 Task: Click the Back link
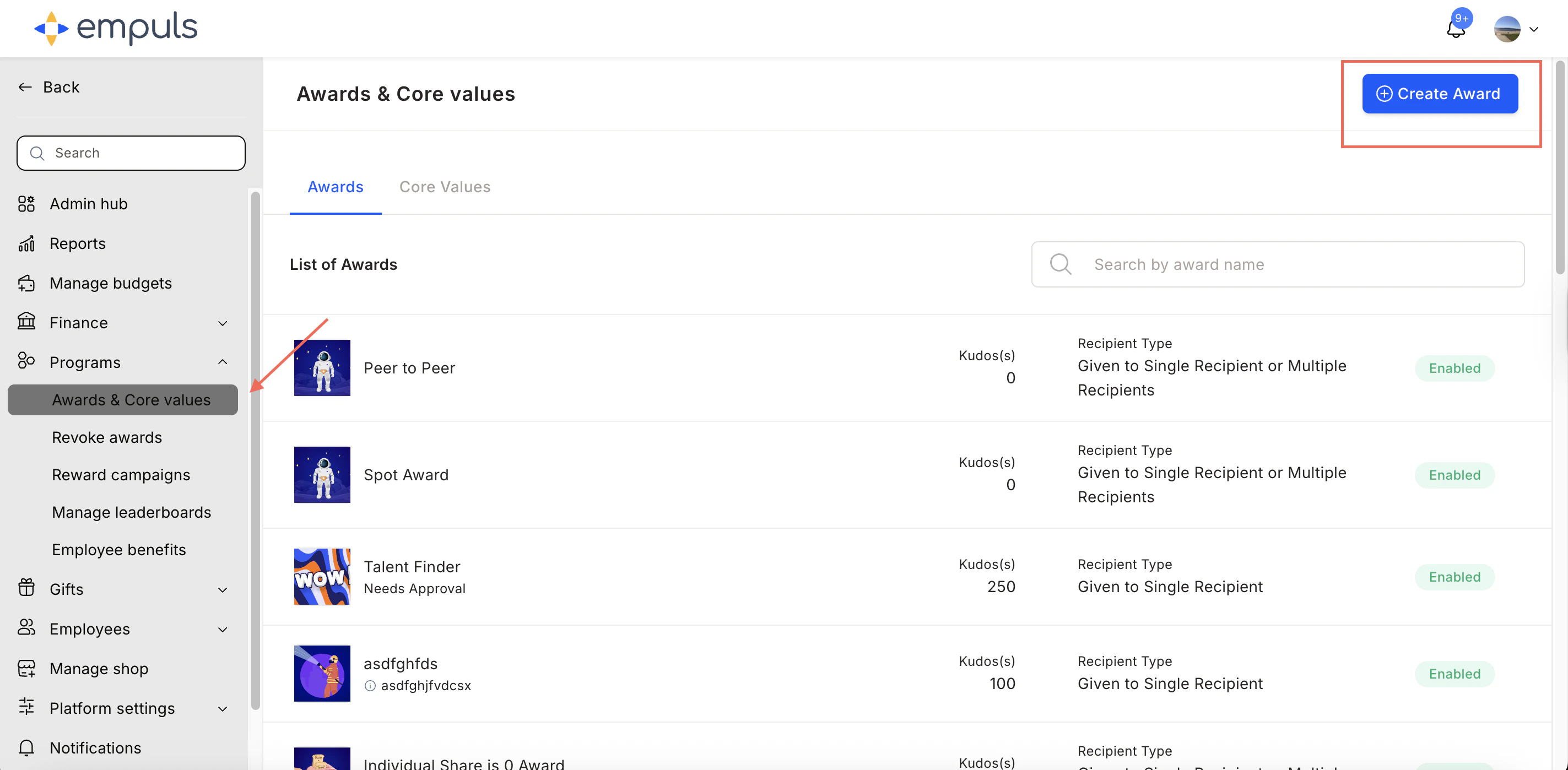click(x=61, y=87)
